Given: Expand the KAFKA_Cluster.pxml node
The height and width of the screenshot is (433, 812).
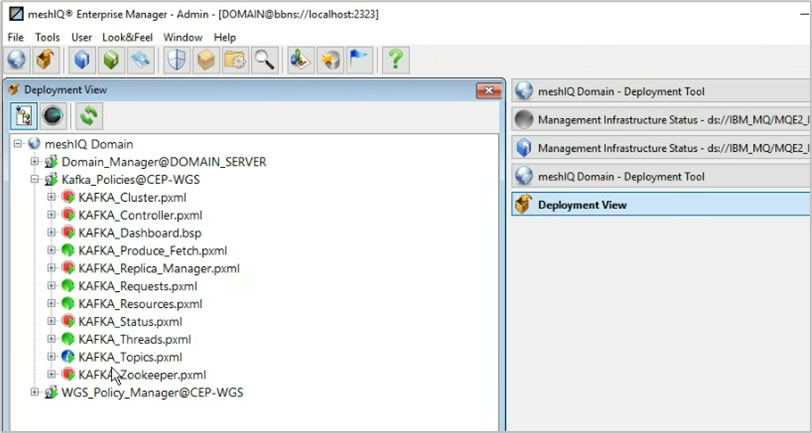Looking at the screenshot, I should [x=51, y=197].
